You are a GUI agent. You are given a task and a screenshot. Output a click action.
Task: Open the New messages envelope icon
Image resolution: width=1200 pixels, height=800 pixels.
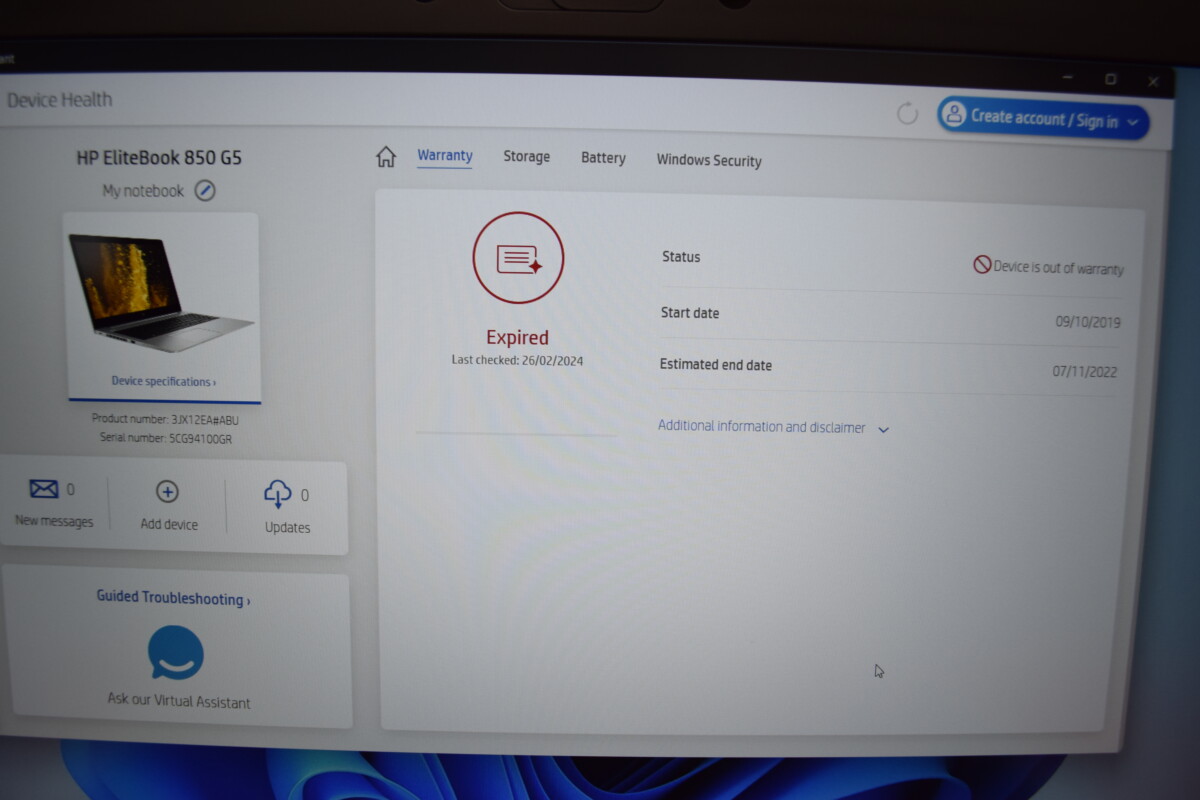(44, 489)
